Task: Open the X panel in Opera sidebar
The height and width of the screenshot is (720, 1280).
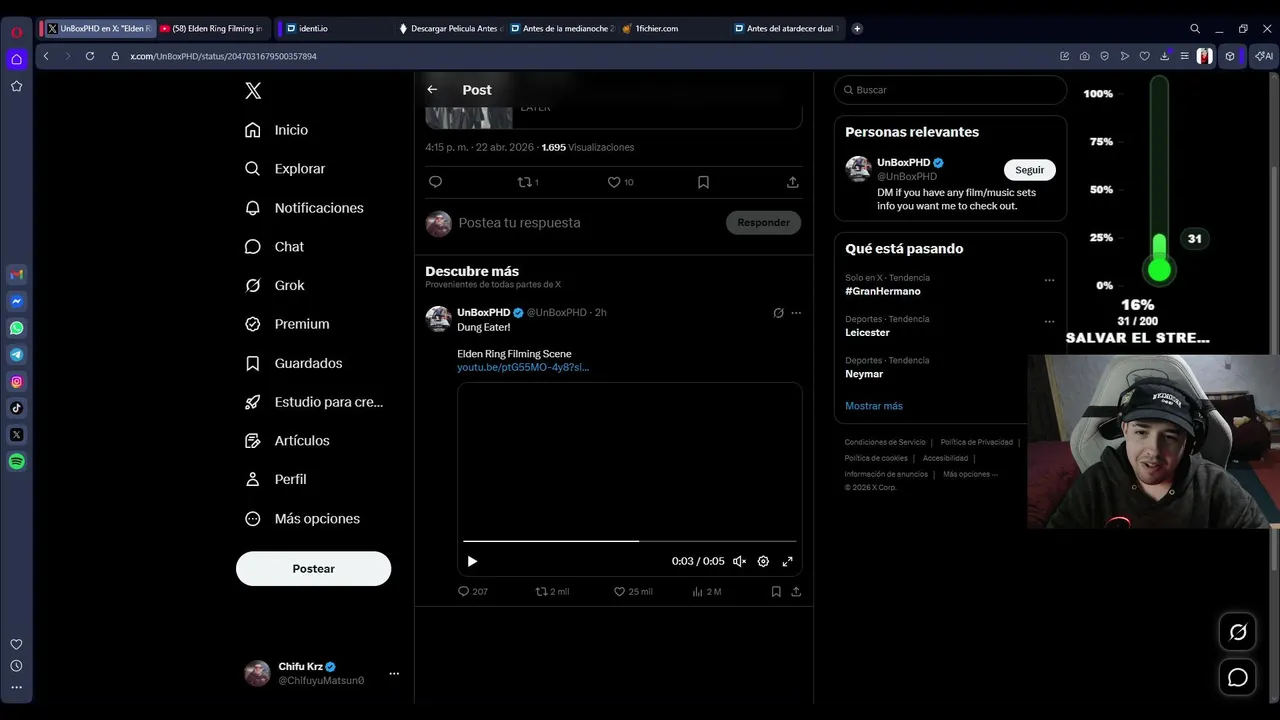Action: click(x=16, y=435)
